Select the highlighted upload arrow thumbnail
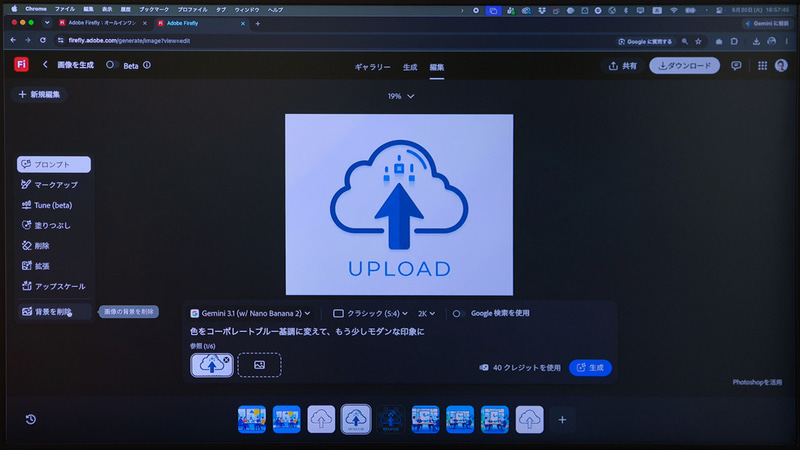 click(x=356, y=419)
